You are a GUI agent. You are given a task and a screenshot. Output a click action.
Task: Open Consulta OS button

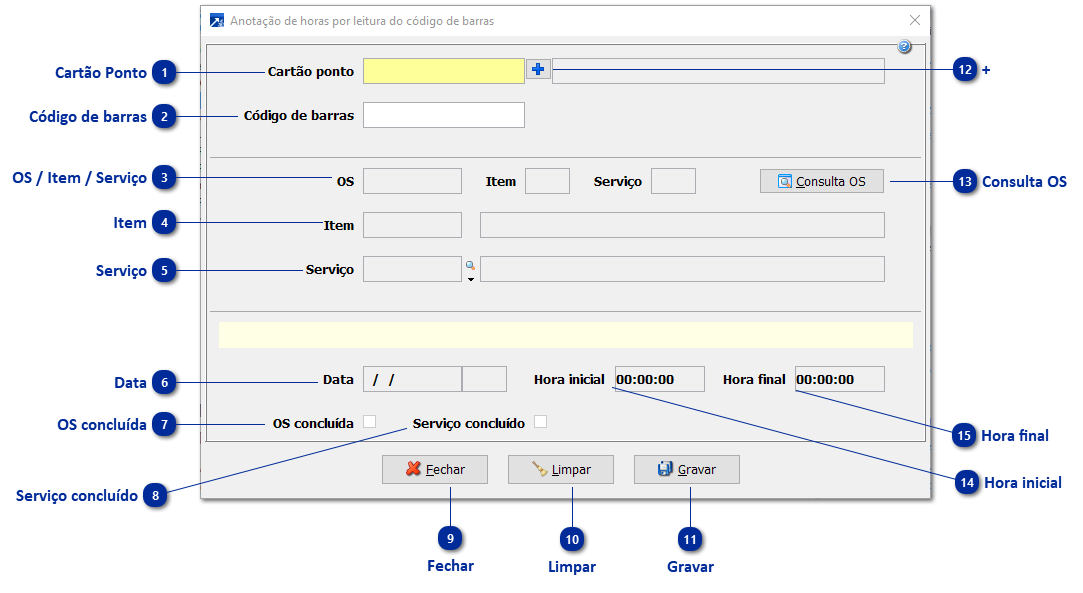click(822, 181)
